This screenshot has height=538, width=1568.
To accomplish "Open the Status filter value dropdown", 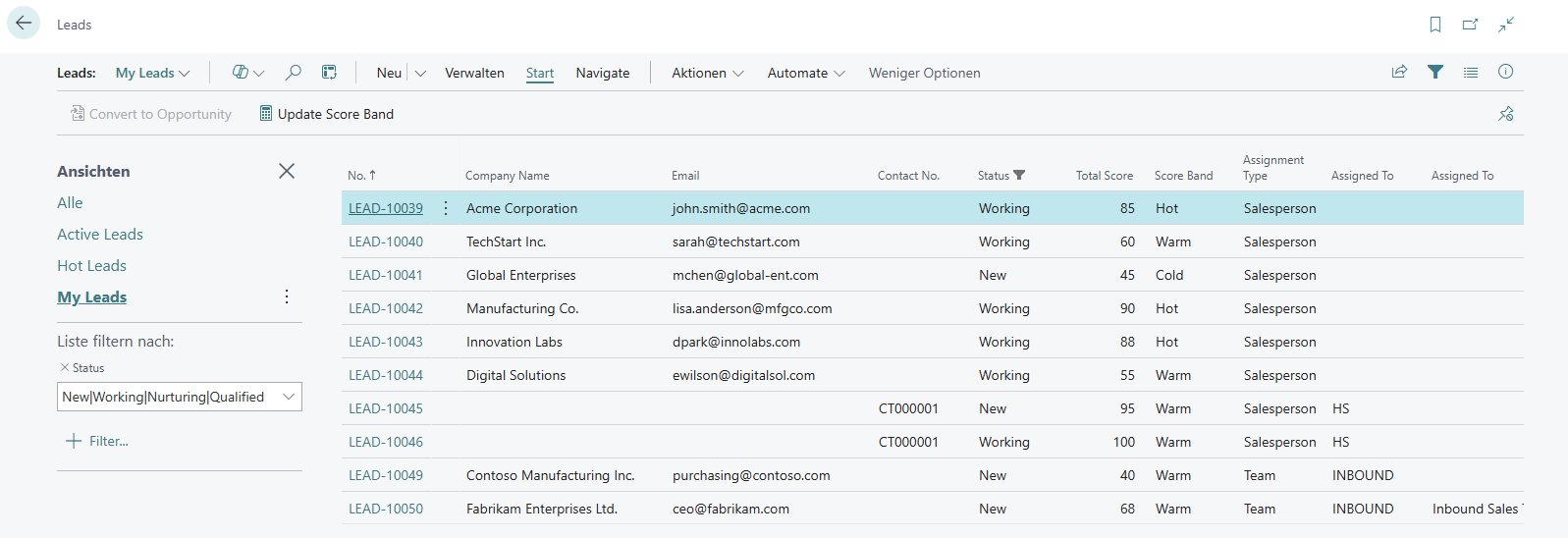I will point(289,397).
